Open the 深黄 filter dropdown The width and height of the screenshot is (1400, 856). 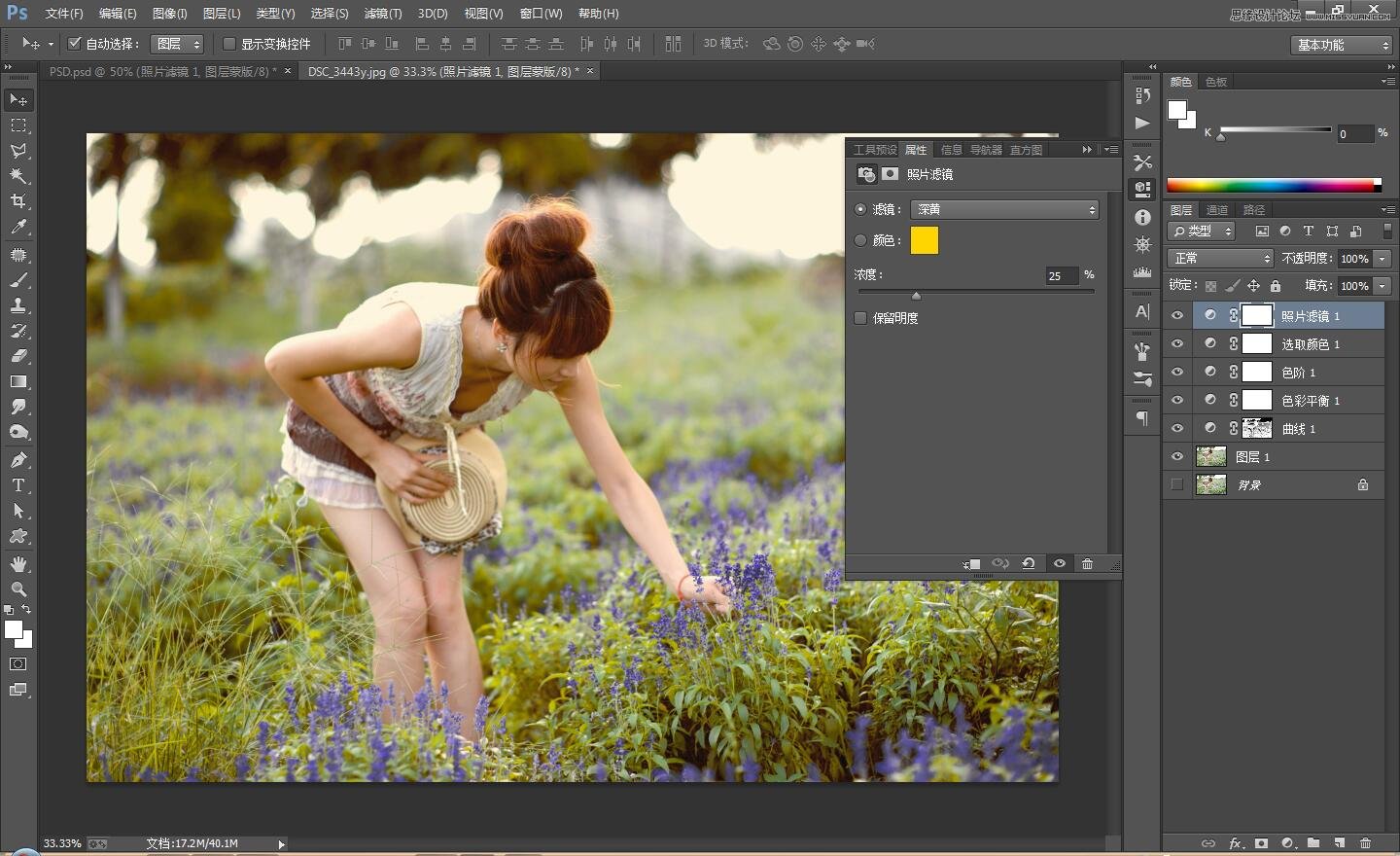1004,209
